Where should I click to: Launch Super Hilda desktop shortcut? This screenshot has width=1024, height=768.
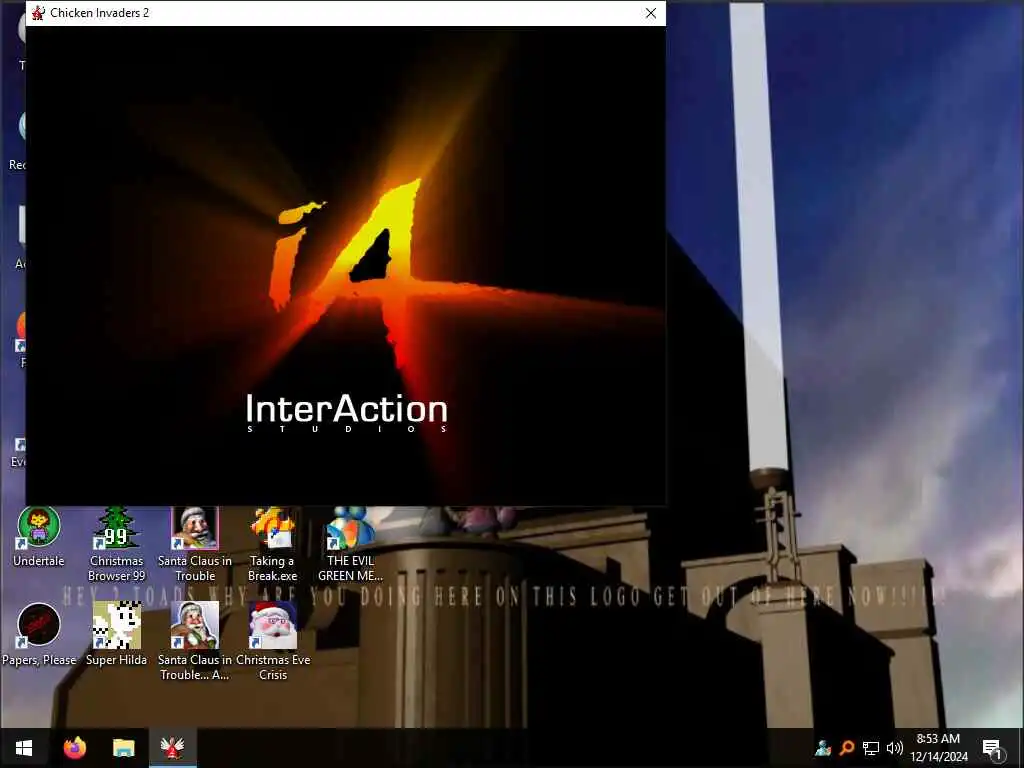pos(116,635)
